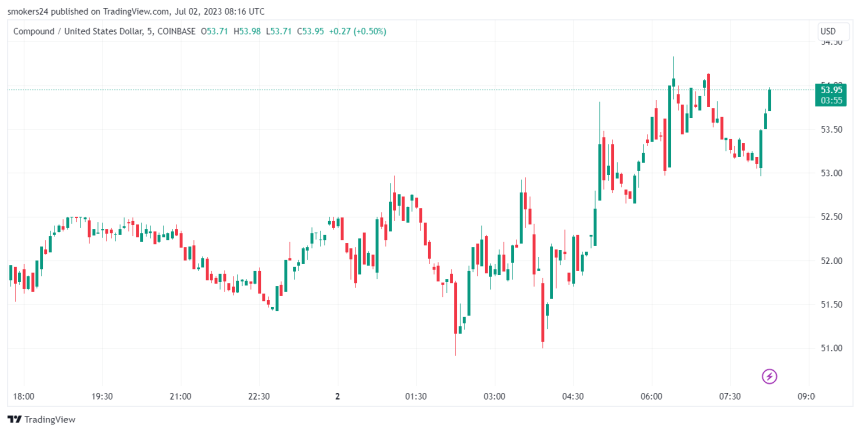Click the 18:00 time axis label
The width and height of the screenshot is (860, 432).
[x=22, y=397]
